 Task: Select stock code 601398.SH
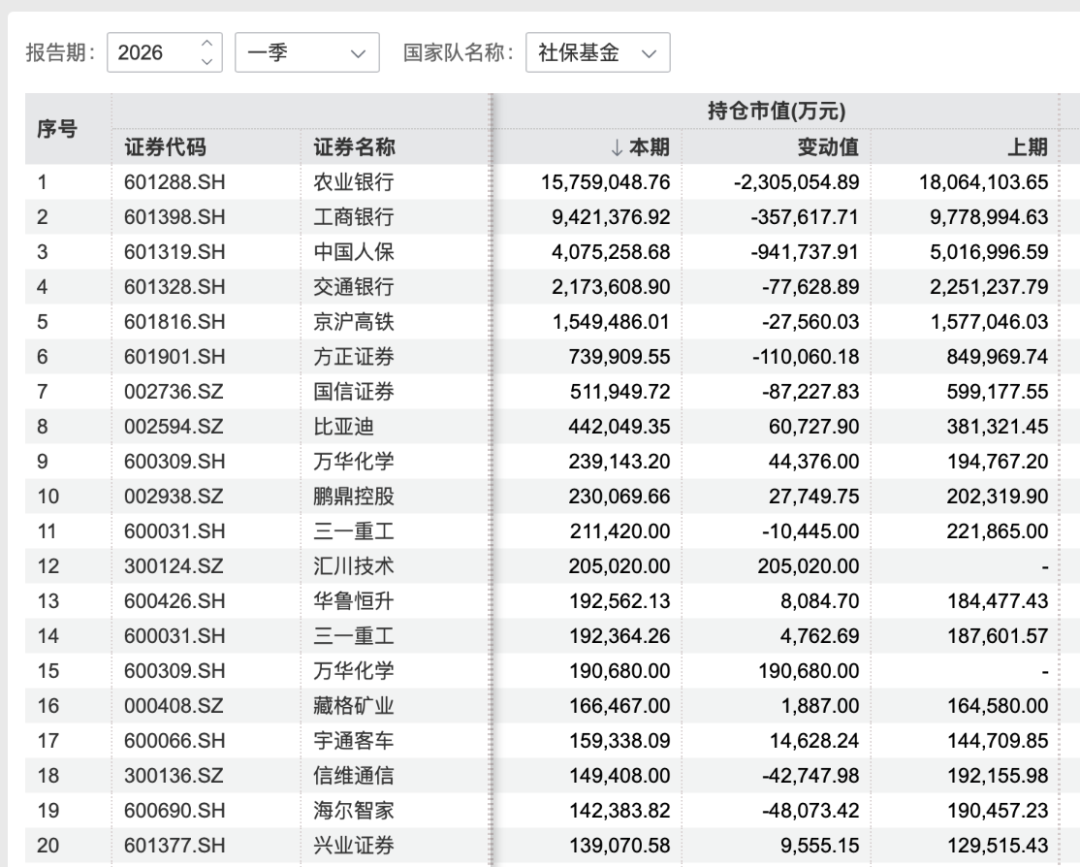coord(175,217)
